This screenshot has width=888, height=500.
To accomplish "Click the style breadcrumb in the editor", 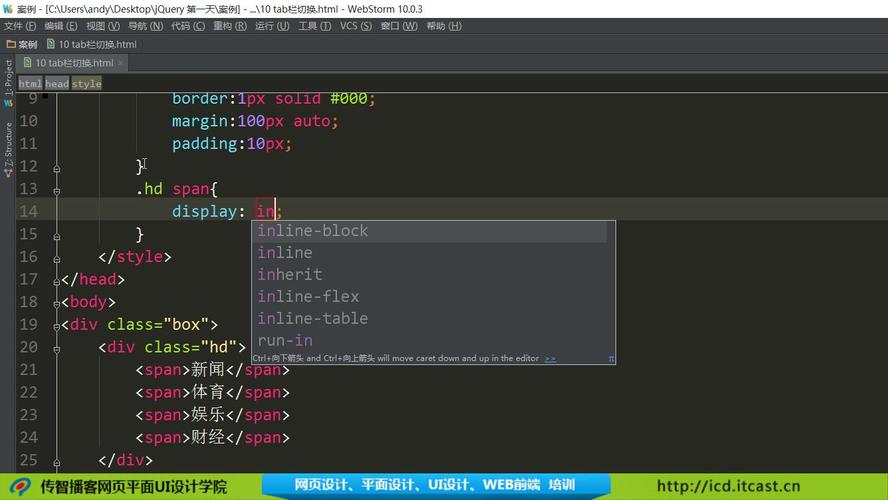I will pos(86,84).
